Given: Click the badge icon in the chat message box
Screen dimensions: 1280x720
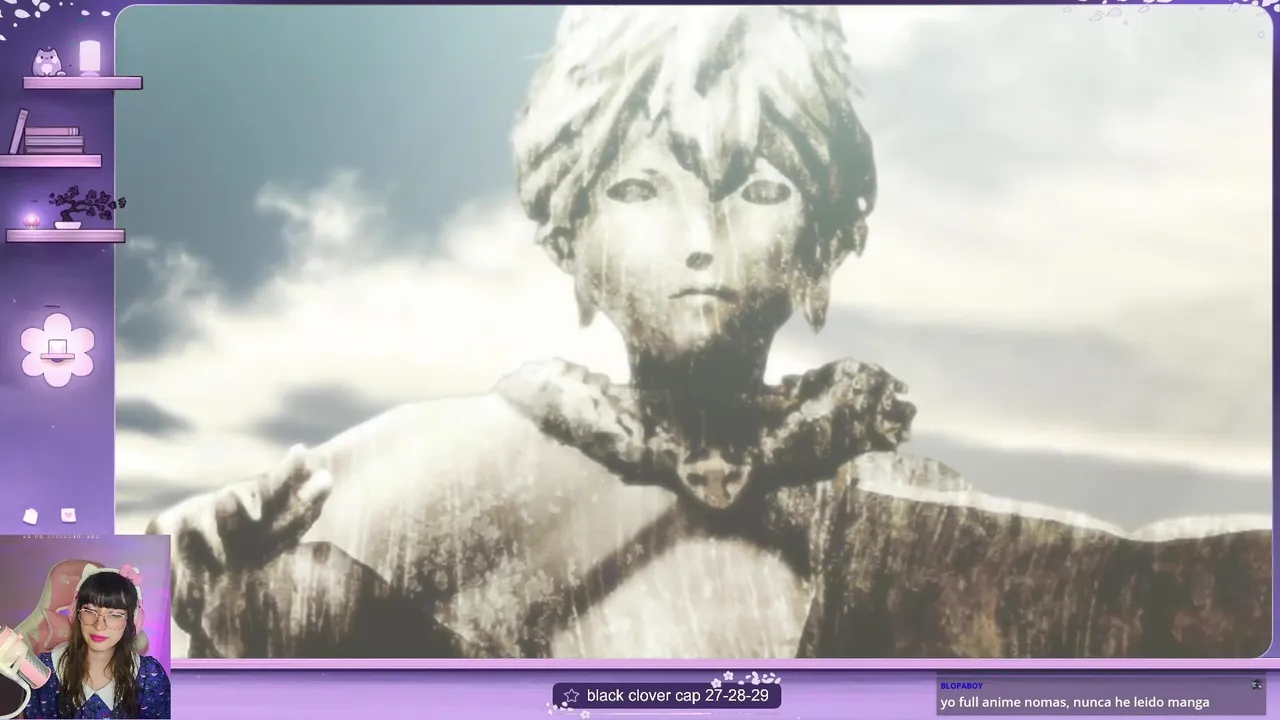Looking at the screenshot, I should pyautogui.click(x=1257, y=685).
